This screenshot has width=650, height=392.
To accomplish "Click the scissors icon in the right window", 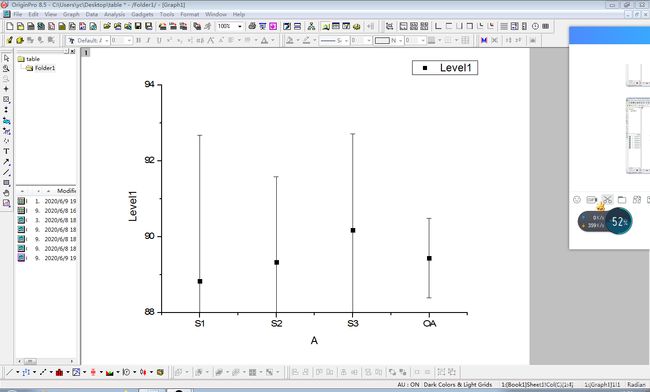I will pos(607,200).
